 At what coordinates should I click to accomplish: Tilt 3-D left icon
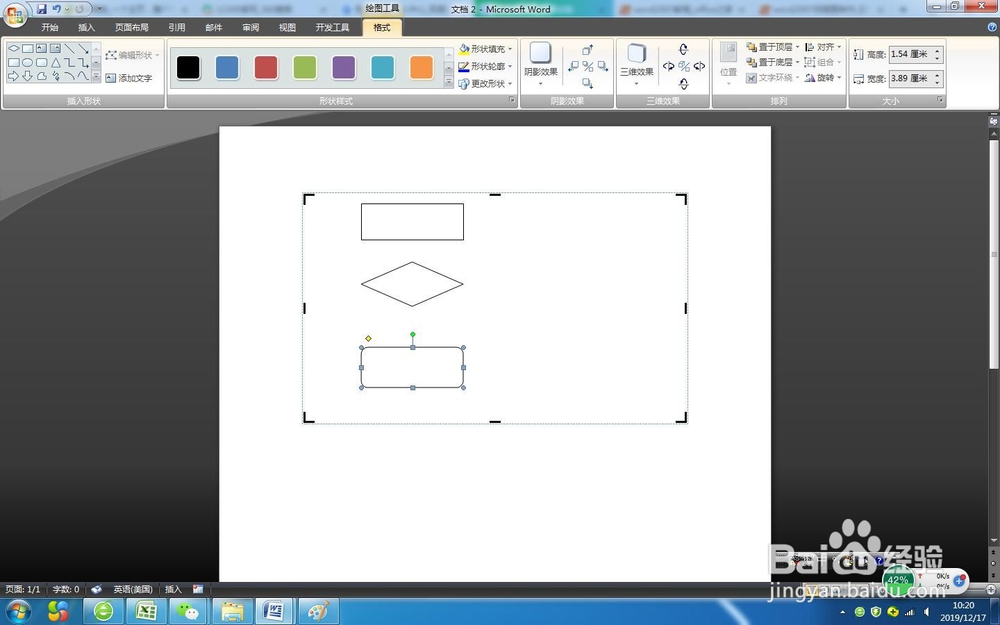(x=668, y=66)
